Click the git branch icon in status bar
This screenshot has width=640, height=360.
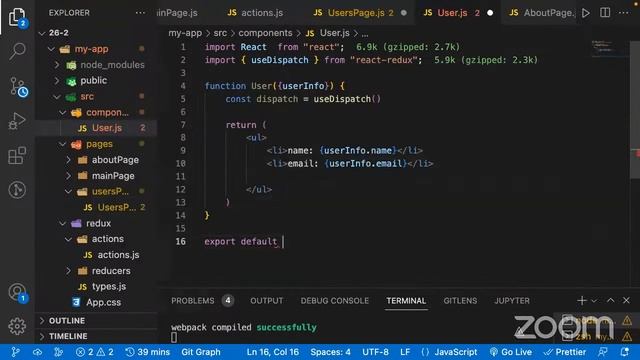[x=15, y=352]
